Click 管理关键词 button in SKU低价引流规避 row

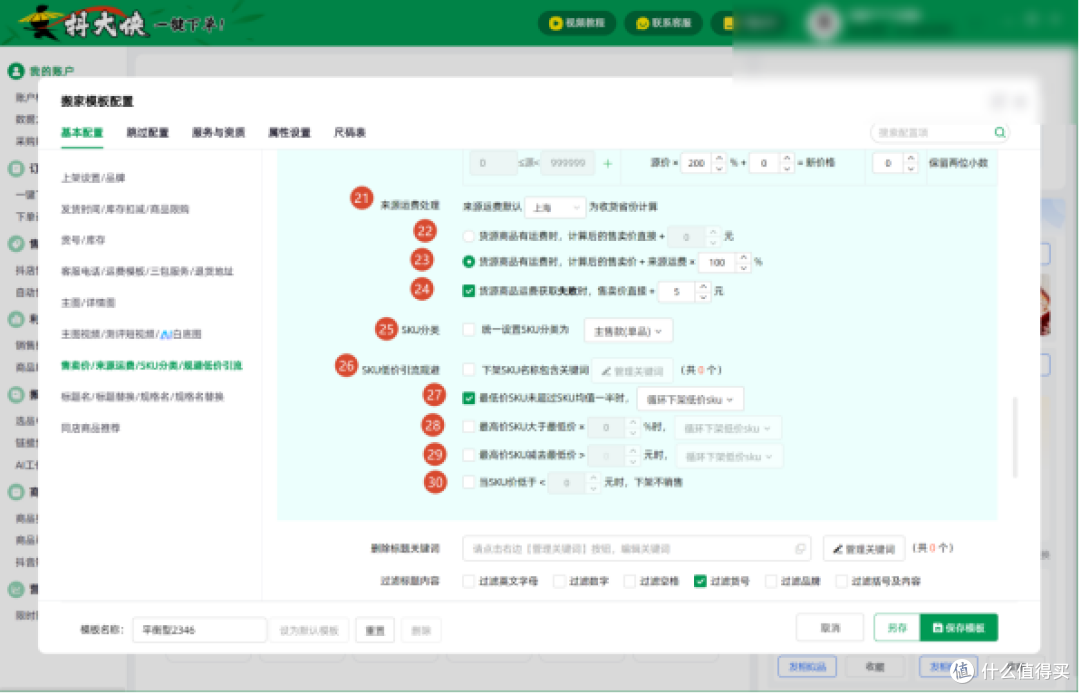coord(632,371)
